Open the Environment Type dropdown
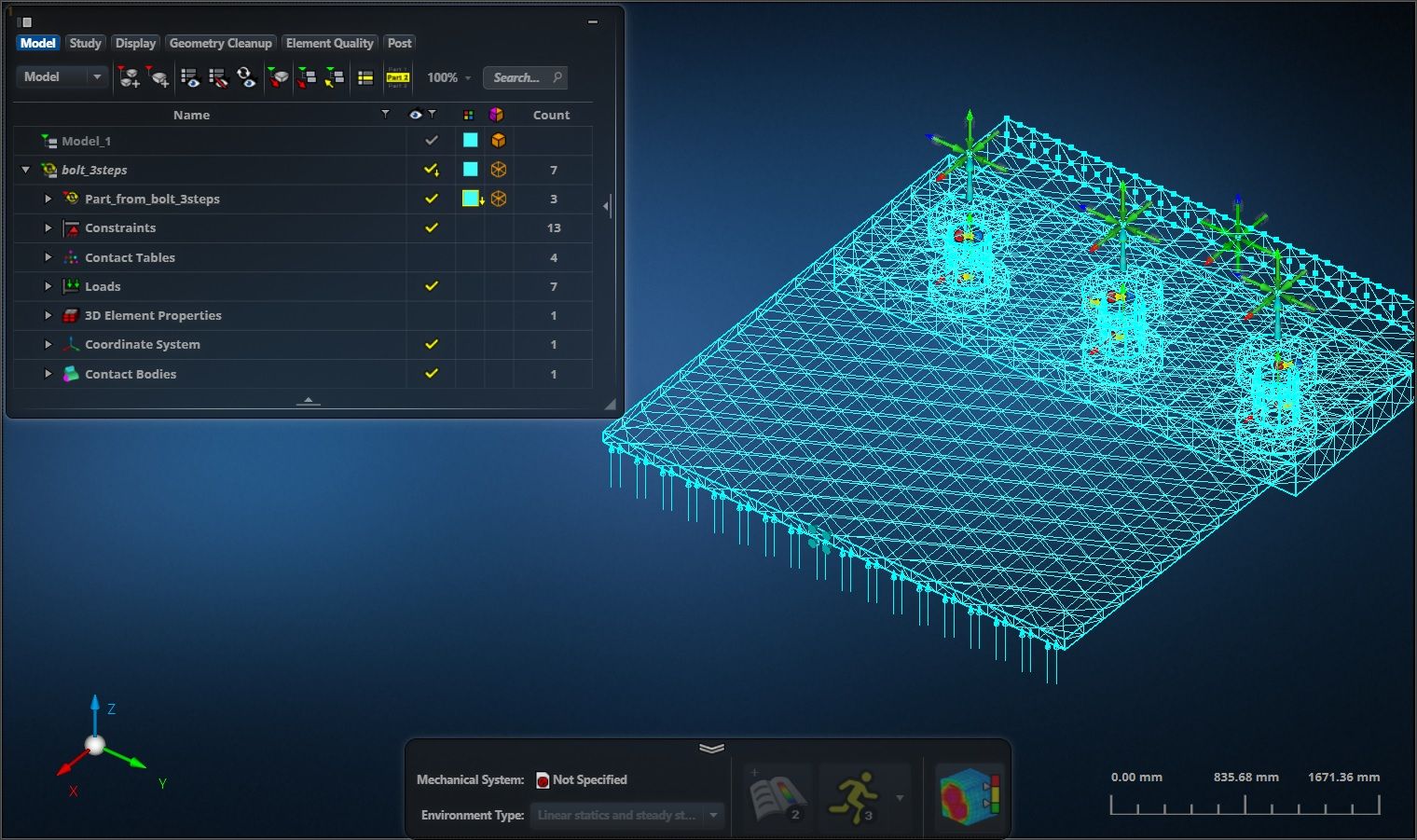 [626, 815]
